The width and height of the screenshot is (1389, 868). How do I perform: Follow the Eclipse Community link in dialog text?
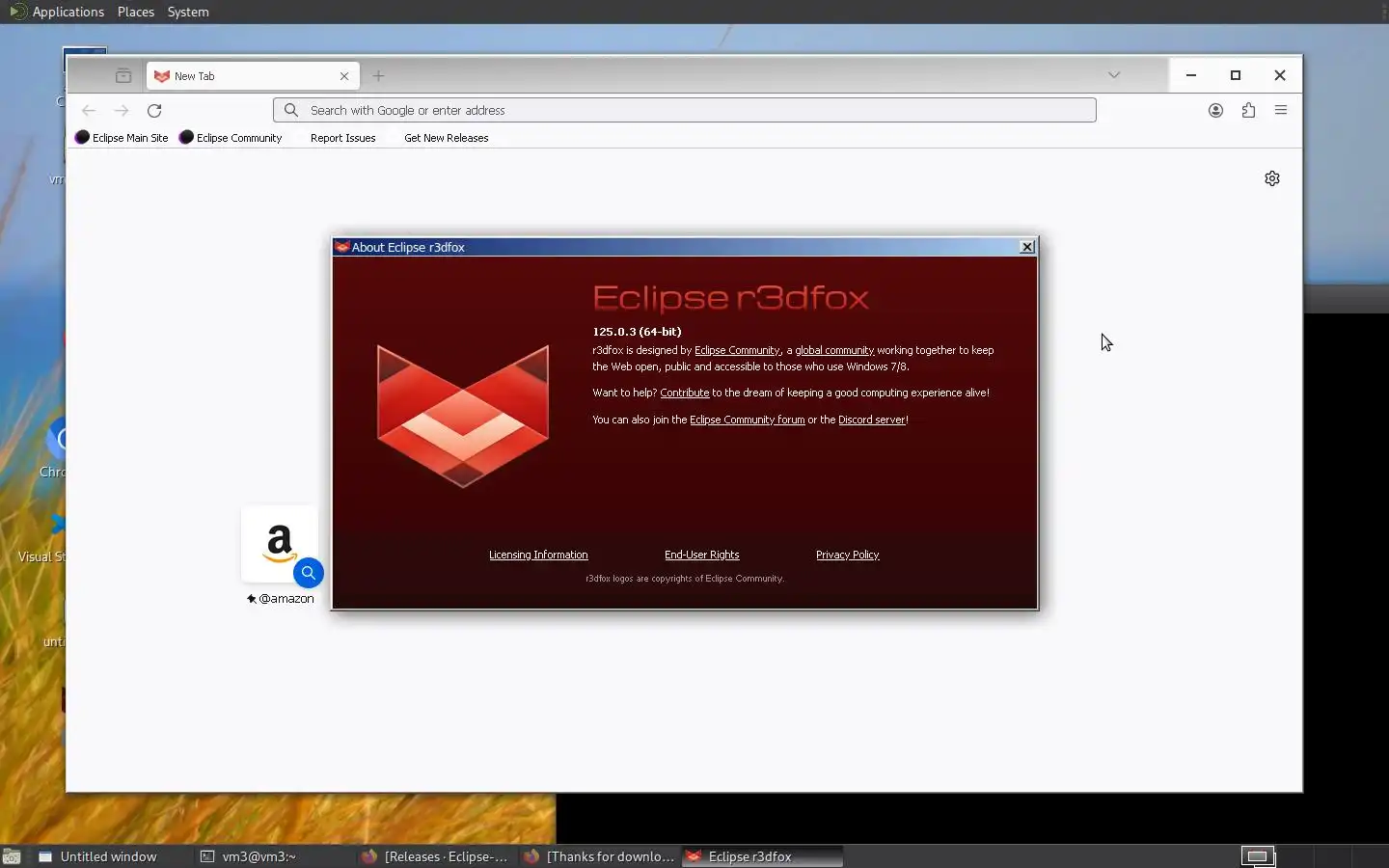[x=737, y=351]
